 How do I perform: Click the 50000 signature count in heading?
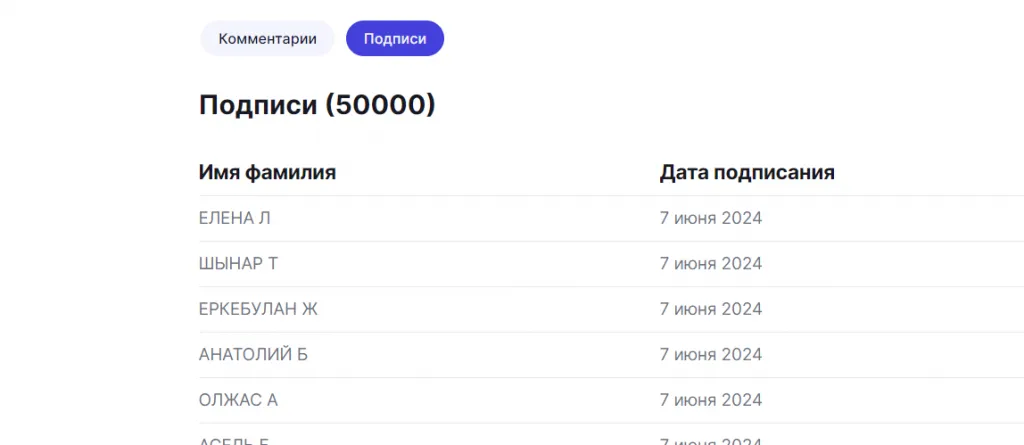point(380,104)
